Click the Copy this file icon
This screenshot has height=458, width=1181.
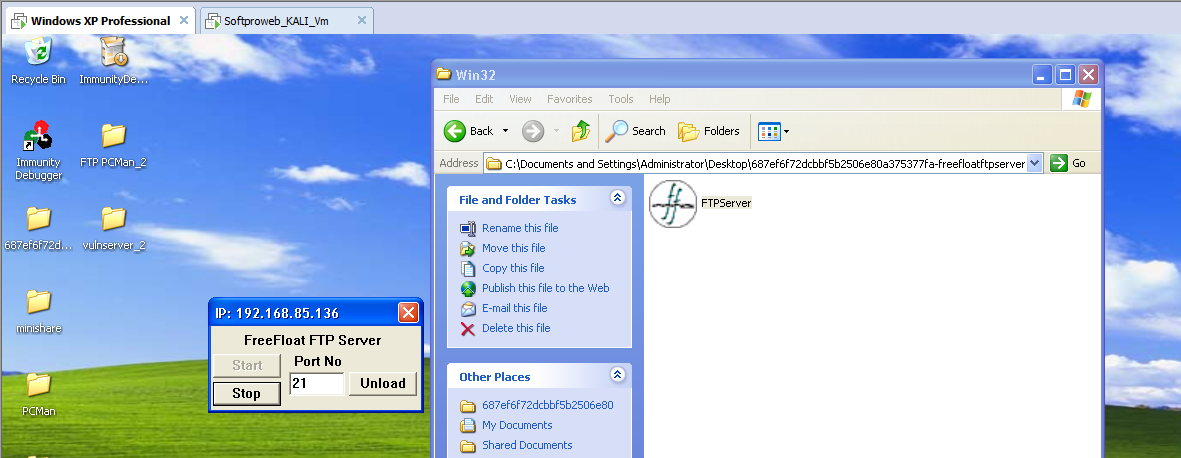point(468,268)
